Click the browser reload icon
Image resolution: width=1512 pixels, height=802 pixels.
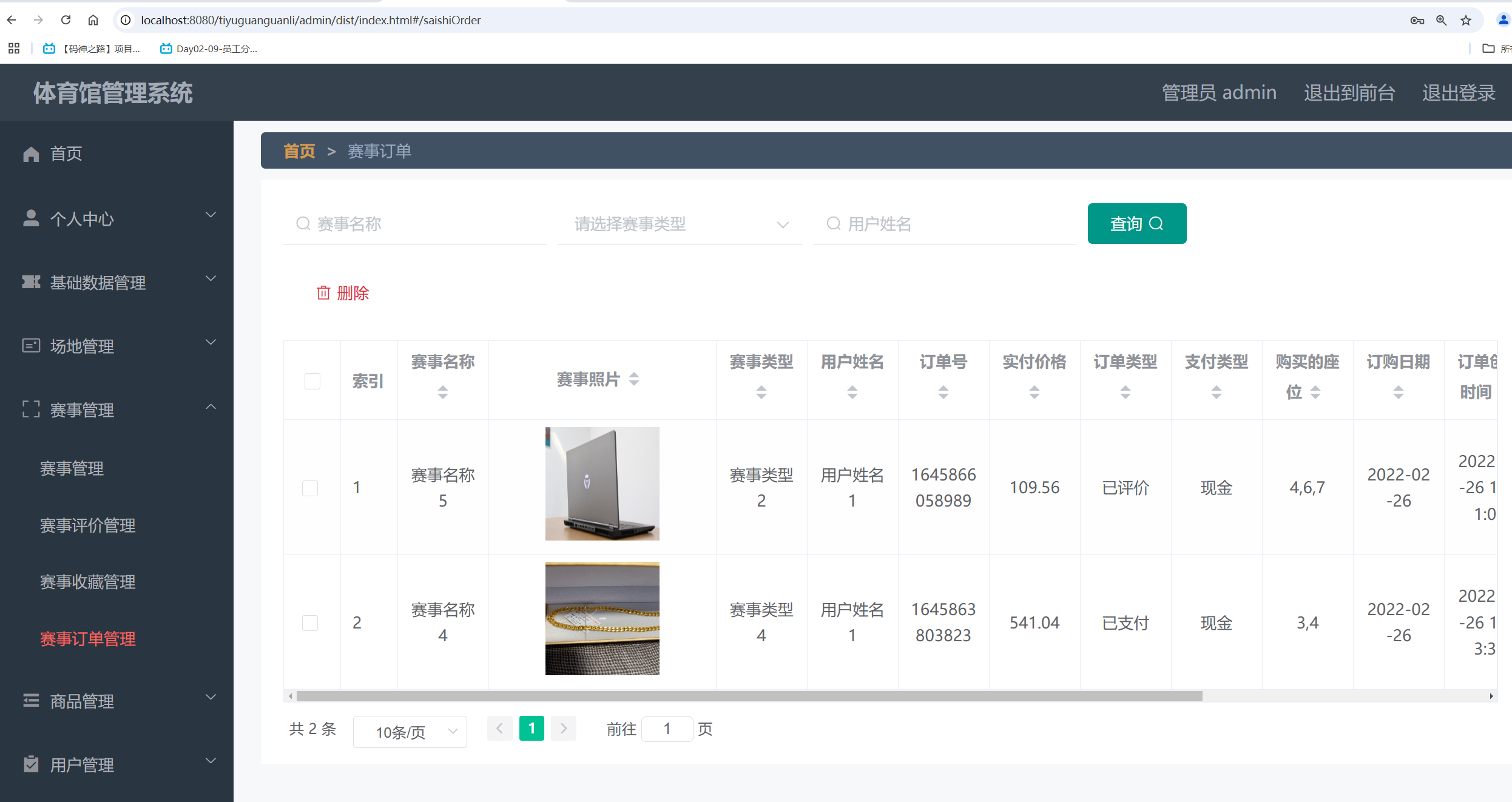[x=66, y=20]
